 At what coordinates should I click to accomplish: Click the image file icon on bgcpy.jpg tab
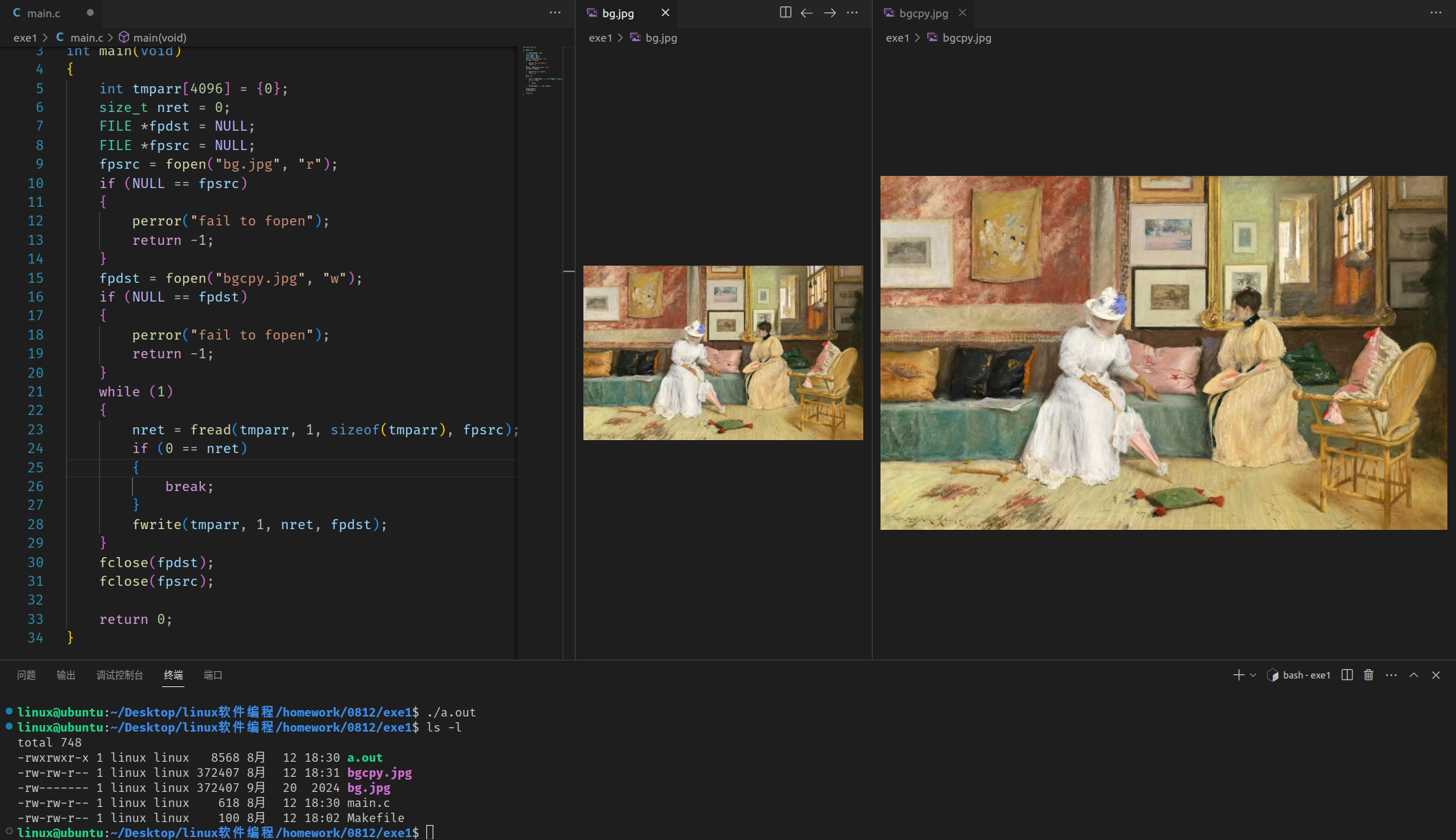[x=889, y=12]
